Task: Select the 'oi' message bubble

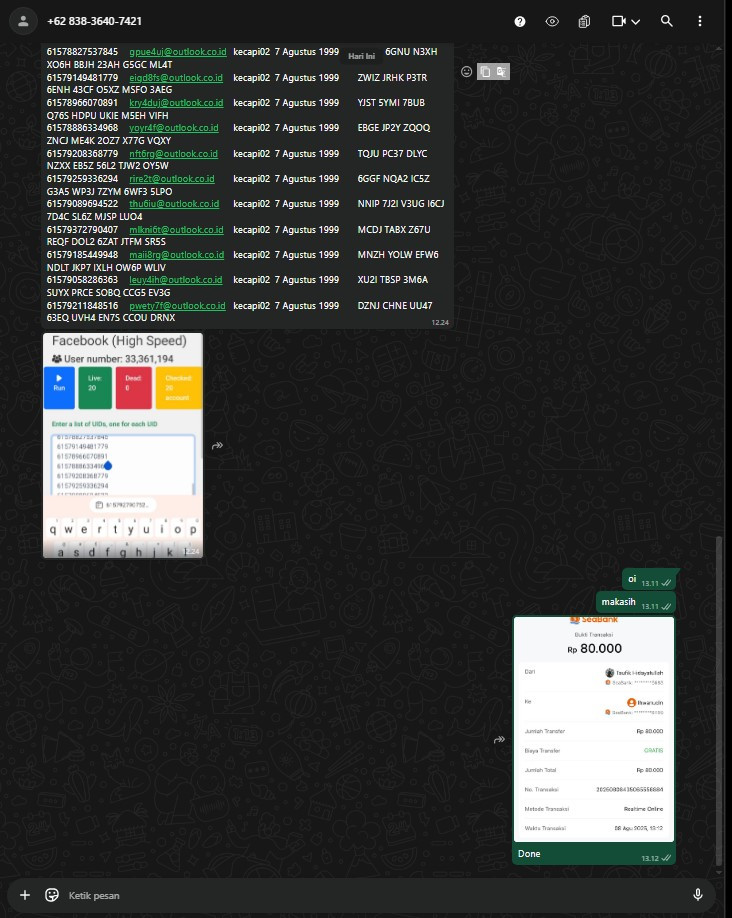Action: click(x=649, y=579)
